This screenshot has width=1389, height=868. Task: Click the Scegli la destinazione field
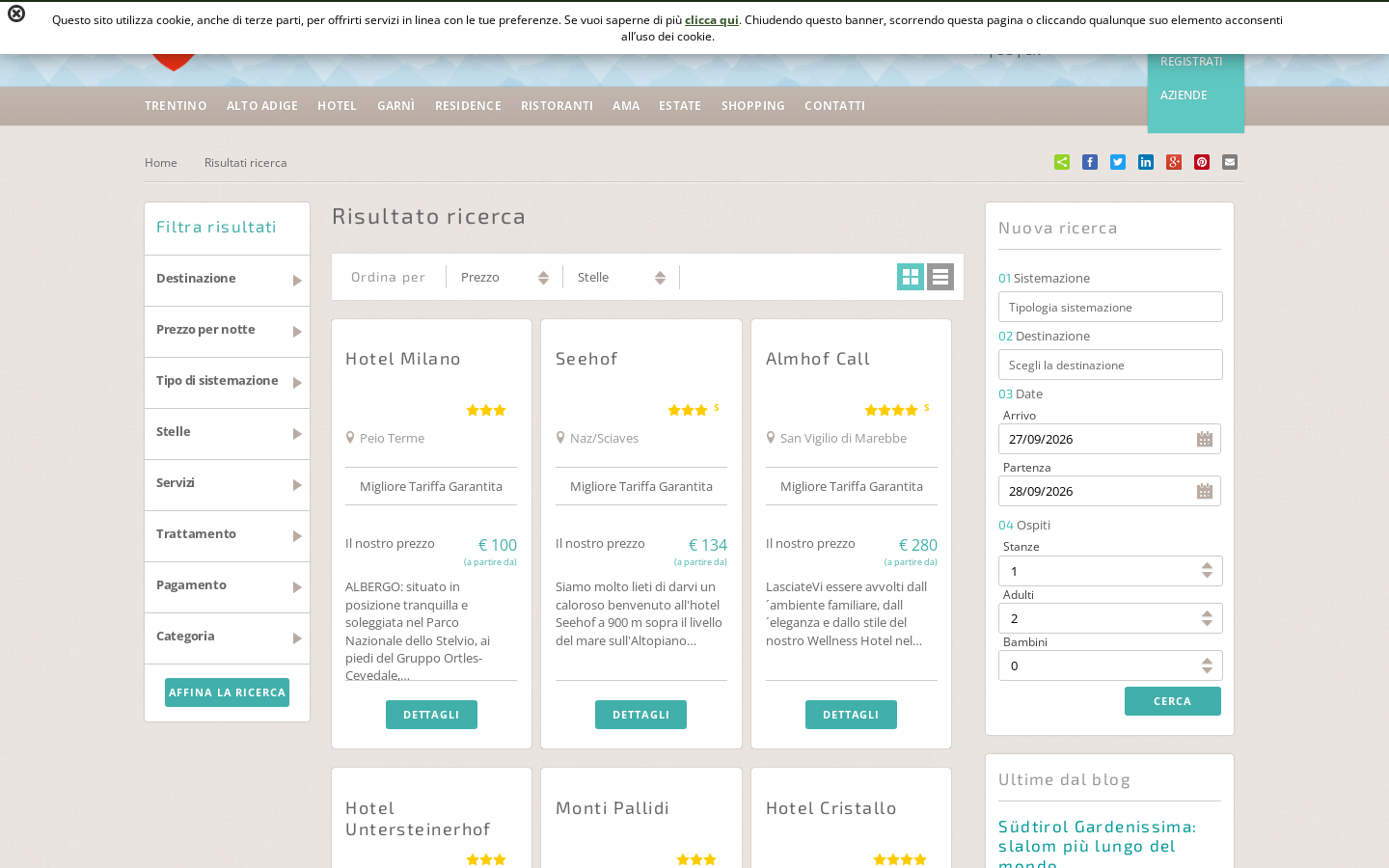[x=1110, y=365]
